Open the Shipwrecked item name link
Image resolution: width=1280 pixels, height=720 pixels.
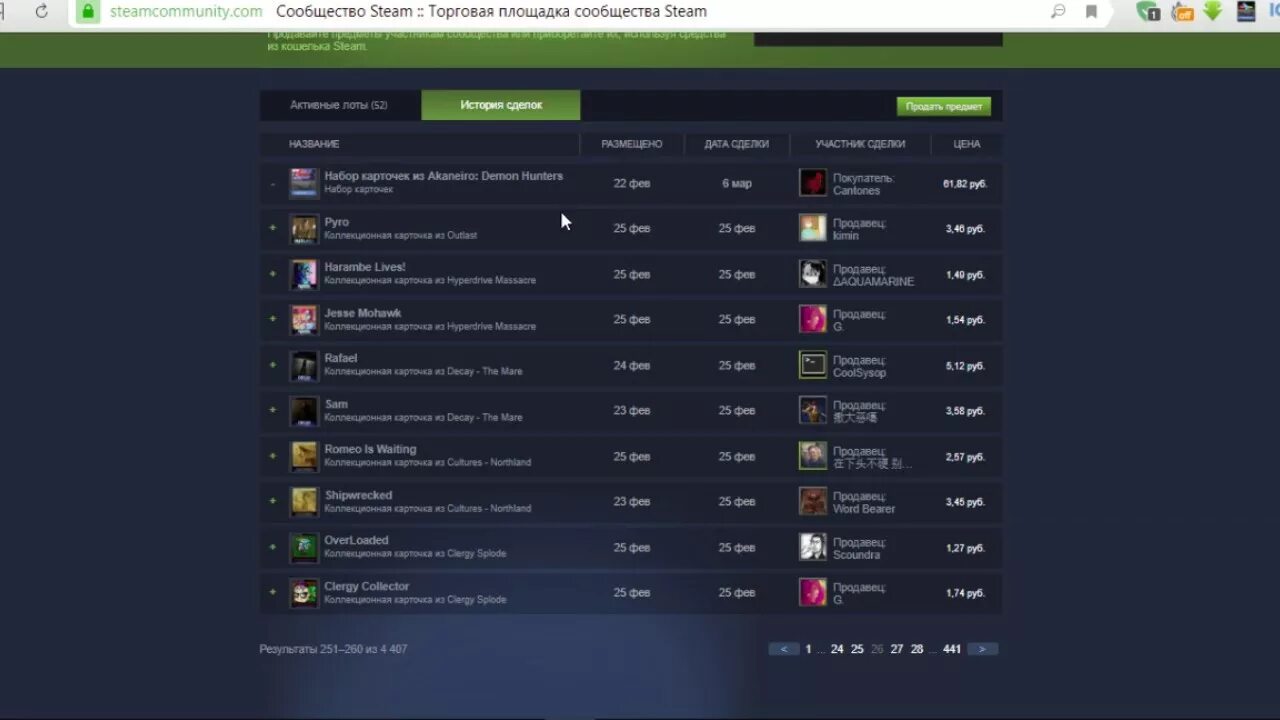(358, 495)
